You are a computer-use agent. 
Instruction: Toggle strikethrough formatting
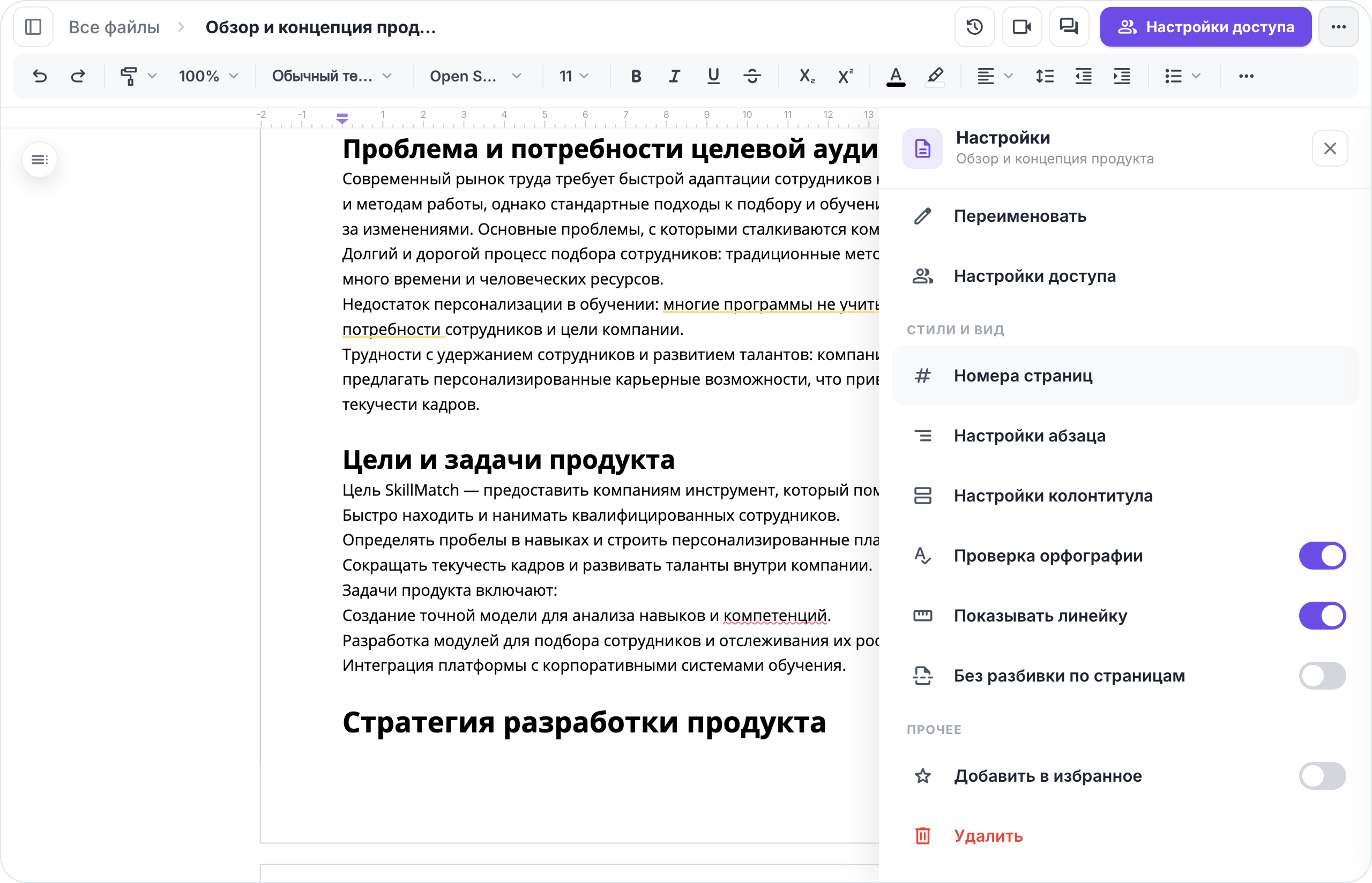tap(751, 76)
